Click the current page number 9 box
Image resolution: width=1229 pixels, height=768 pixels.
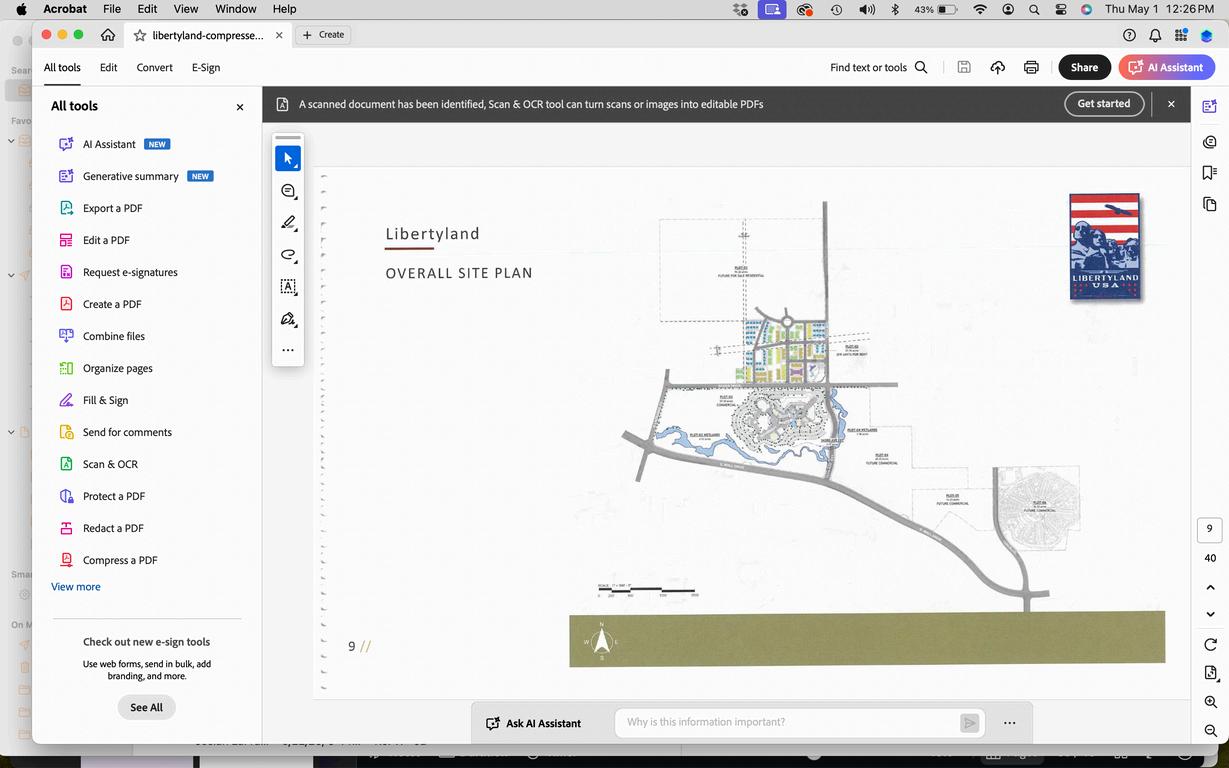pos(1210,529)
